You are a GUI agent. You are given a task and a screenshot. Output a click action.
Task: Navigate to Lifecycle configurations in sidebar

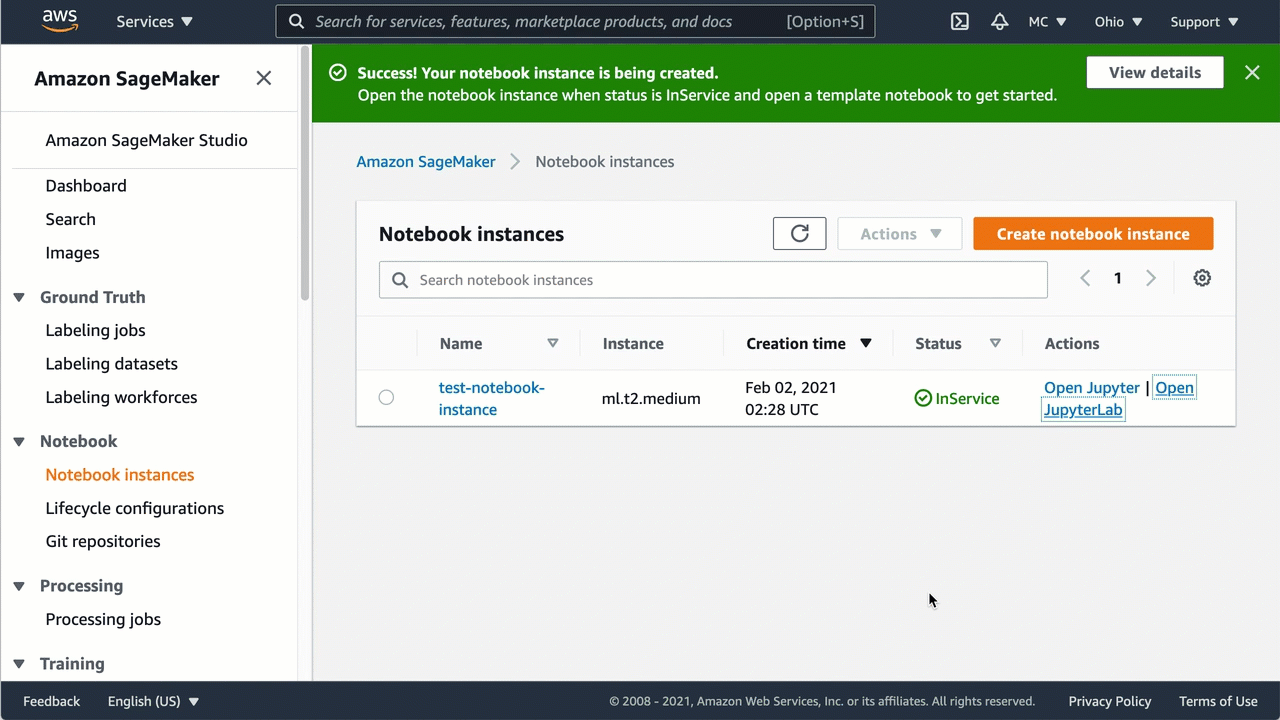pos(134,508)
